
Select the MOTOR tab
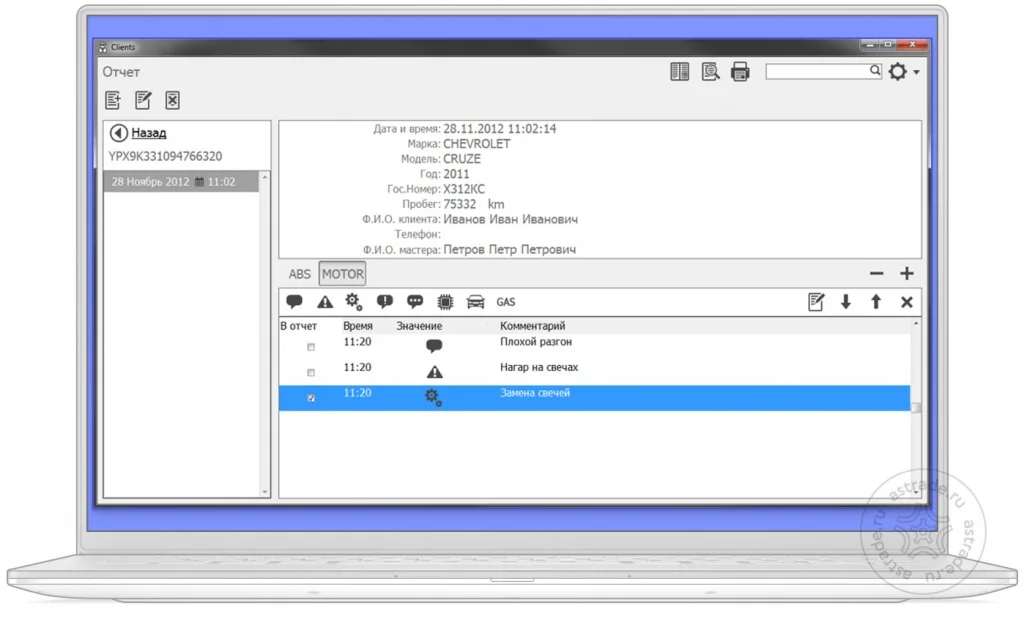point(342,273)
